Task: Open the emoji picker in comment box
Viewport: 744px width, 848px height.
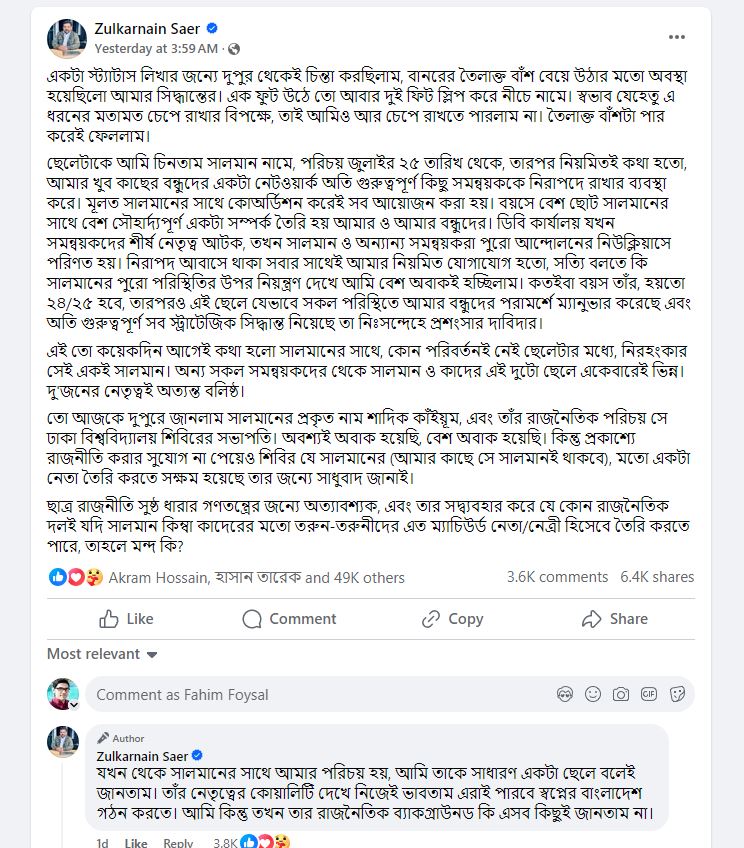Action: 593,694
